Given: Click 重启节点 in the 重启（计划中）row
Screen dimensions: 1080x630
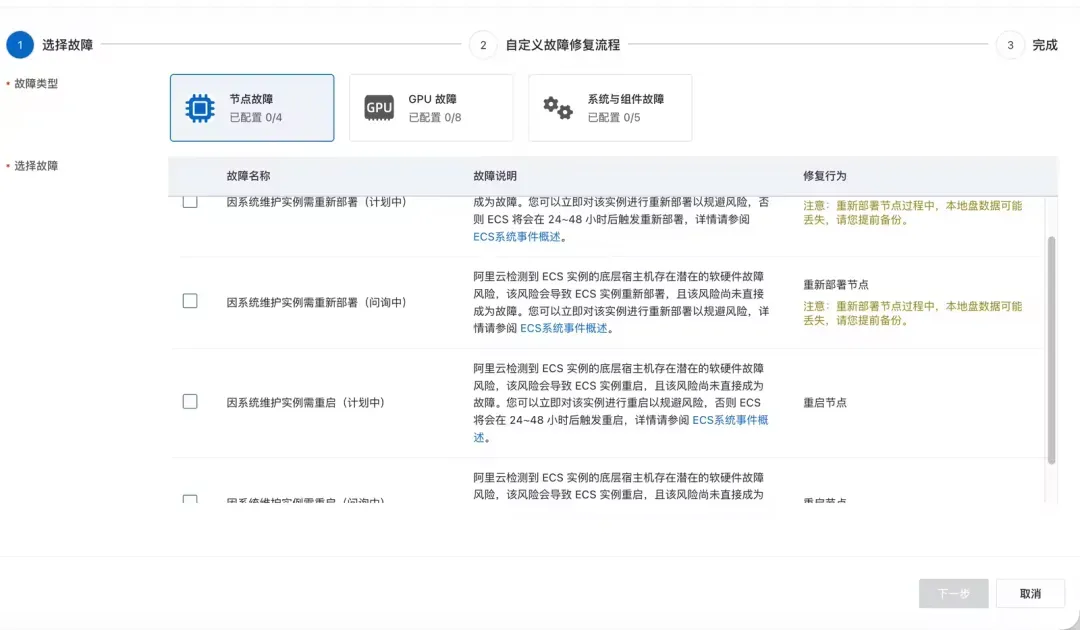Looking at the screenshot, I should click(x=824, y=403).
